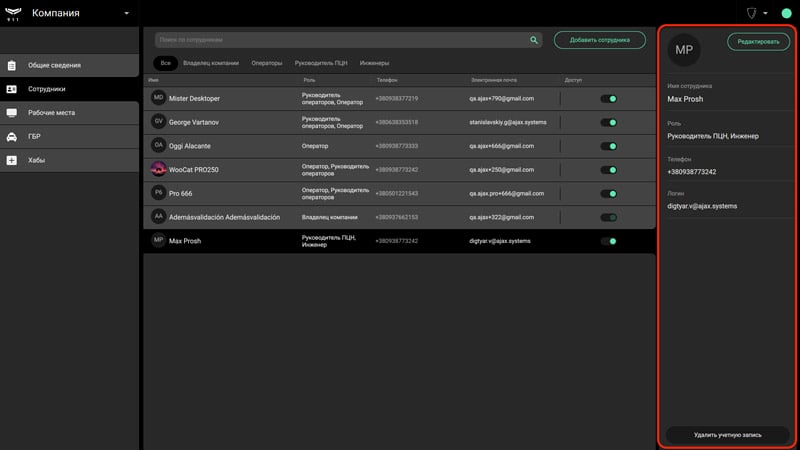Click the Рабочие места monitor icon

(x=12, y=113)
